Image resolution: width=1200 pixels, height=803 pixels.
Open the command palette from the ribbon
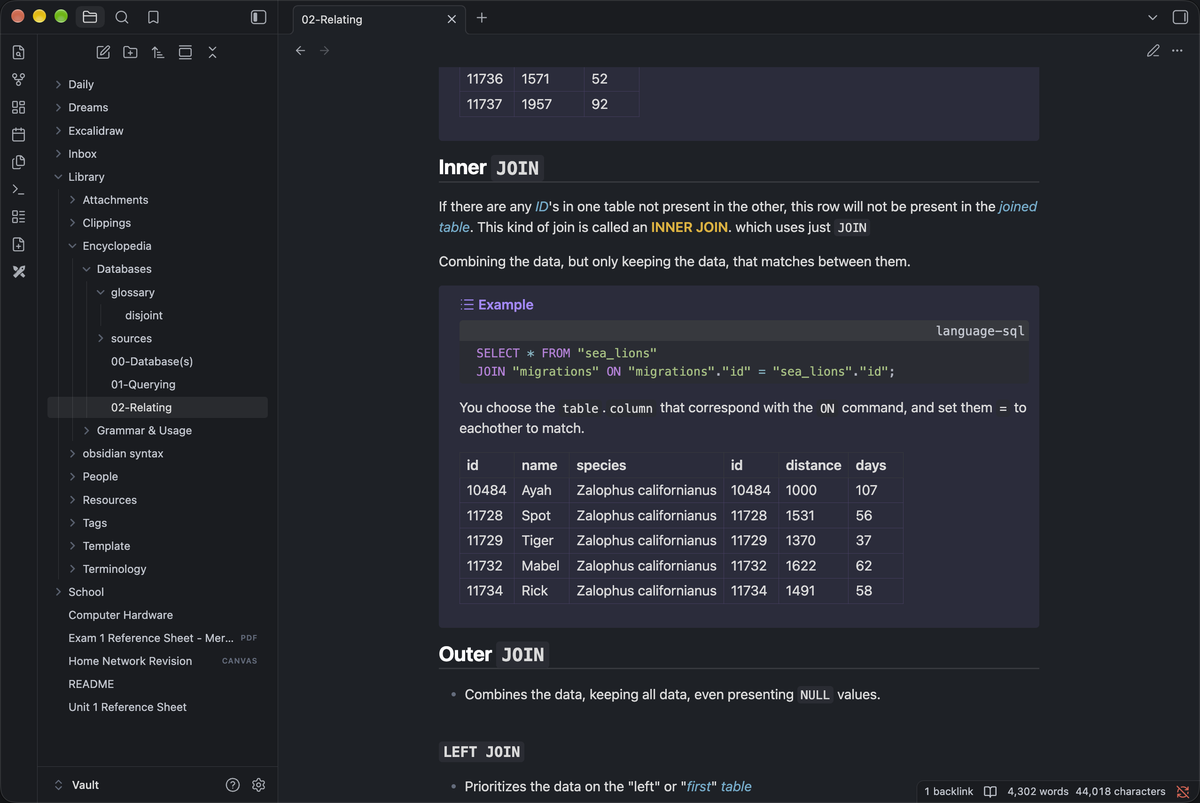click(x=18, y=189)
